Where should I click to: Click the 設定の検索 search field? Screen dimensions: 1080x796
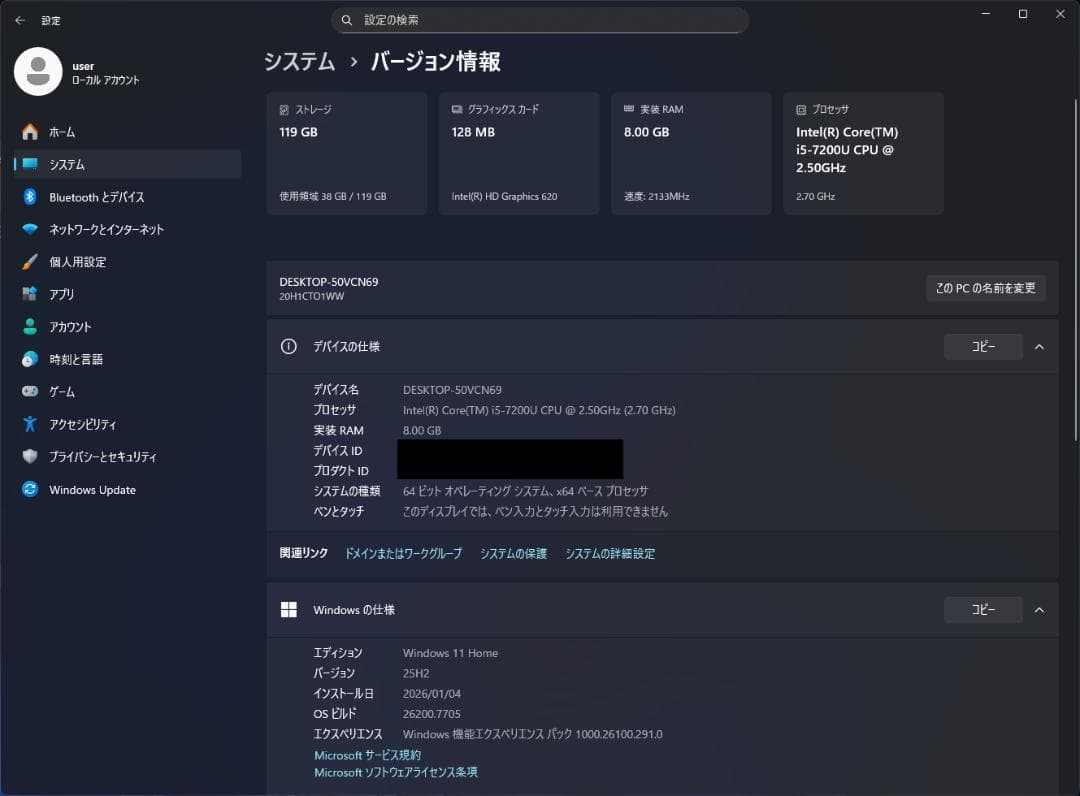pyautogui.click(x=540, y=20)
